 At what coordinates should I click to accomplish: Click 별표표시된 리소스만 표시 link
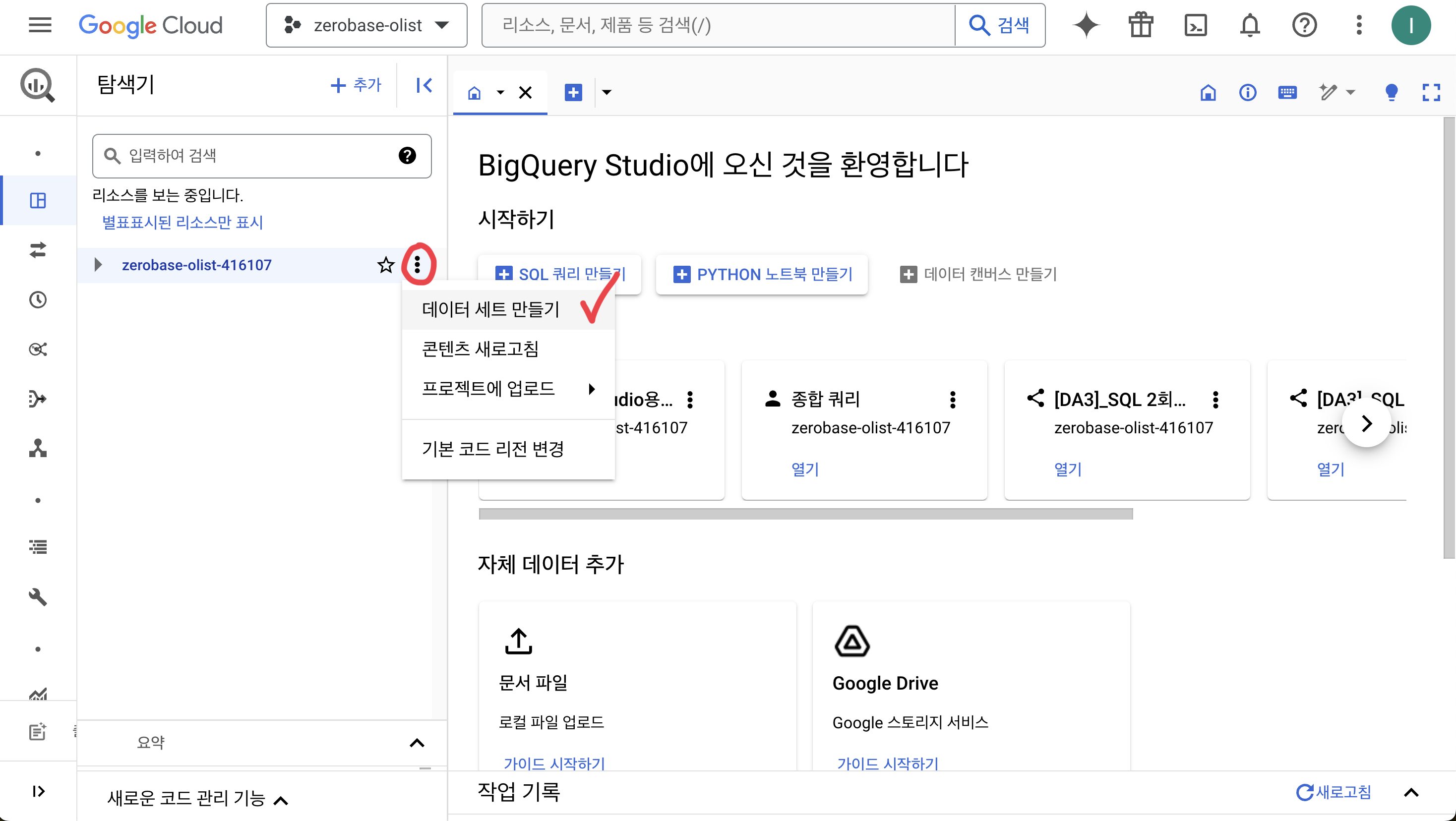point(182,222)
